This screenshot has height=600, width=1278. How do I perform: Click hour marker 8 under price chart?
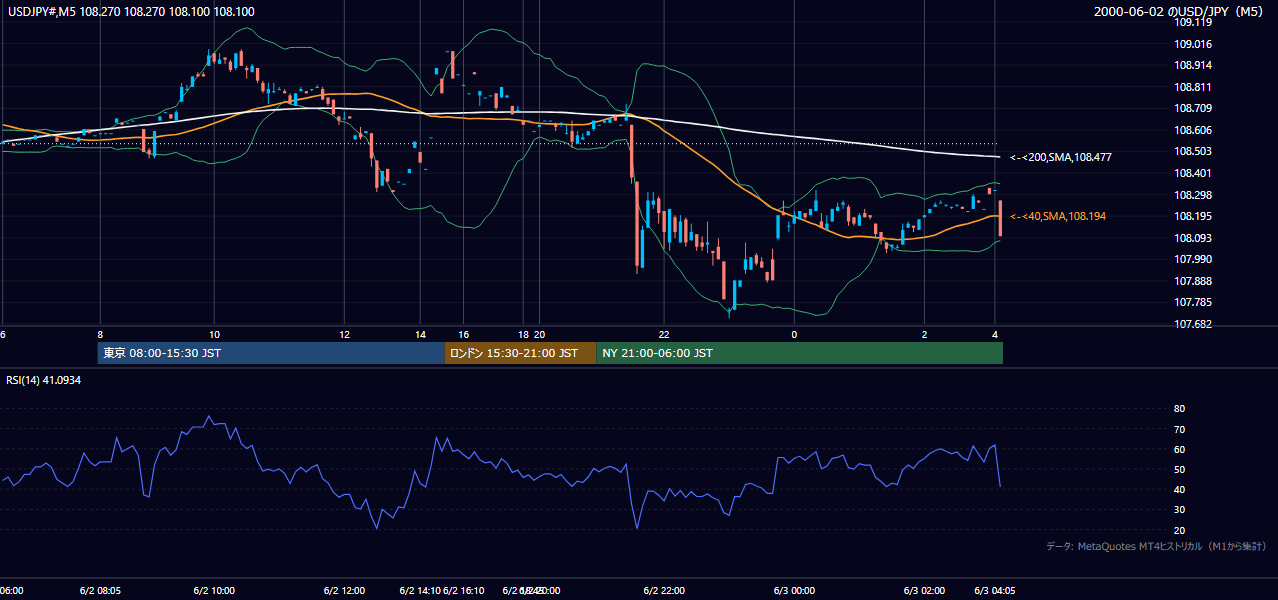point(100,334)
